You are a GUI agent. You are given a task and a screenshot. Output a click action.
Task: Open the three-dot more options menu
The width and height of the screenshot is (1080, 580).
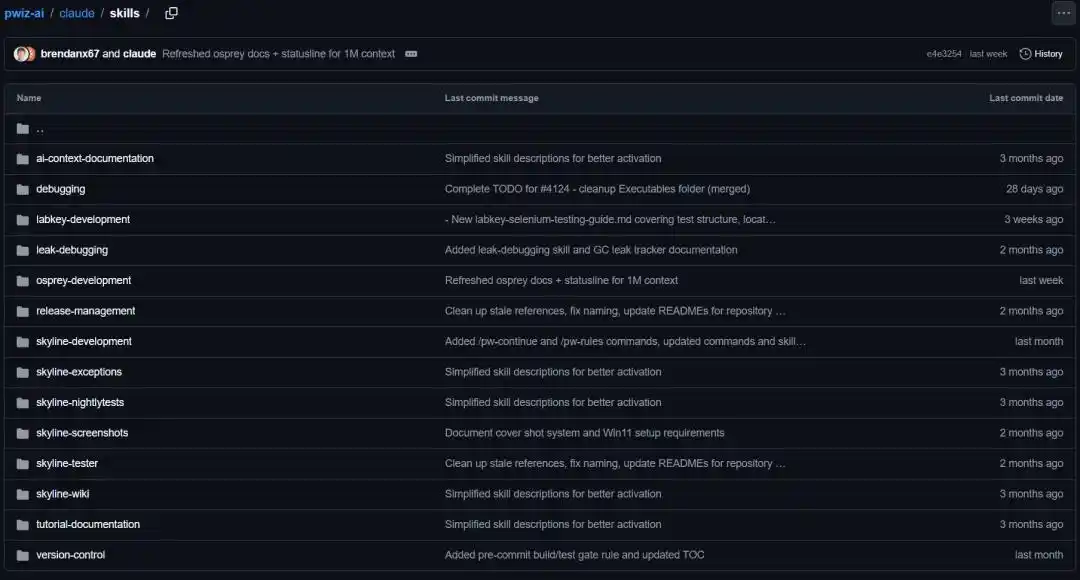coord(1062,13)
